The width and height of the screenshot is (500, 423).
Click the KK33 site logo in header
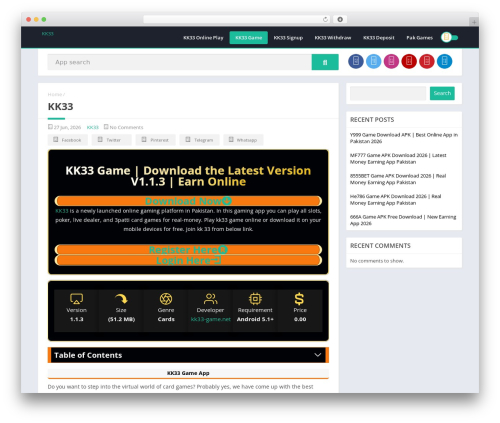tap(48, 34)
